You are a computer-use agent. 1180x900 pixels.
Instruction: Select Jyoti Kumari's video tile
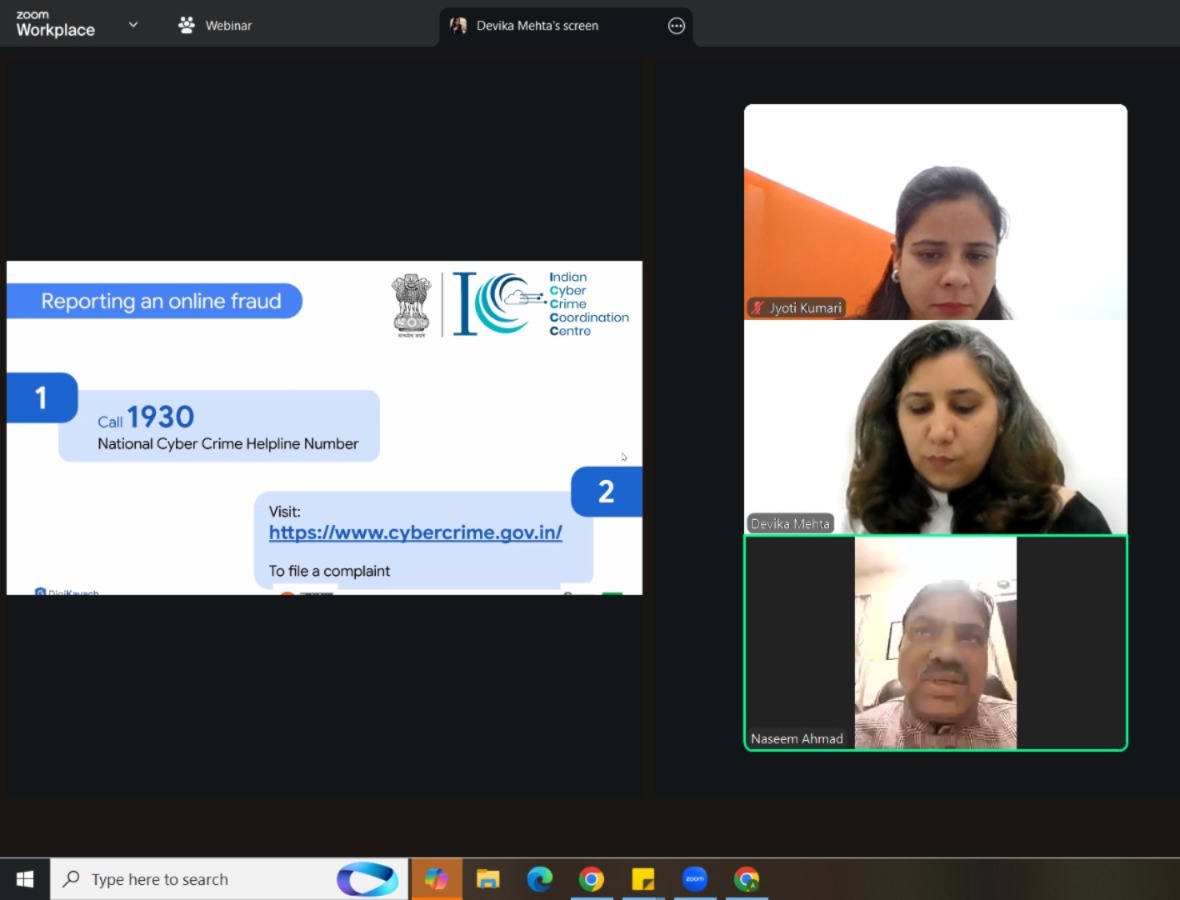click(x=935, y=211)
